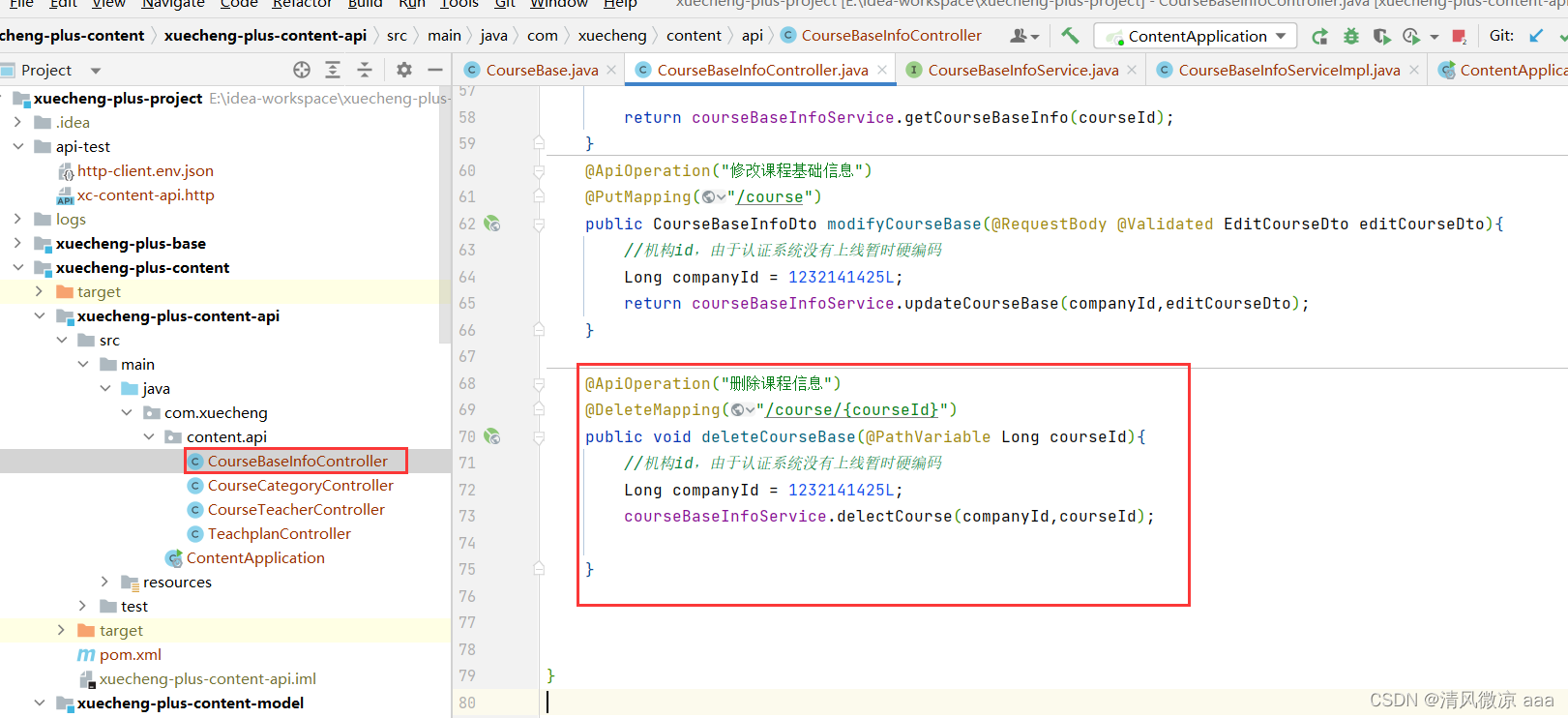This screenshot has height=718, width=1568.
Task: Collapse the content.api package
Action: (149, 436)
